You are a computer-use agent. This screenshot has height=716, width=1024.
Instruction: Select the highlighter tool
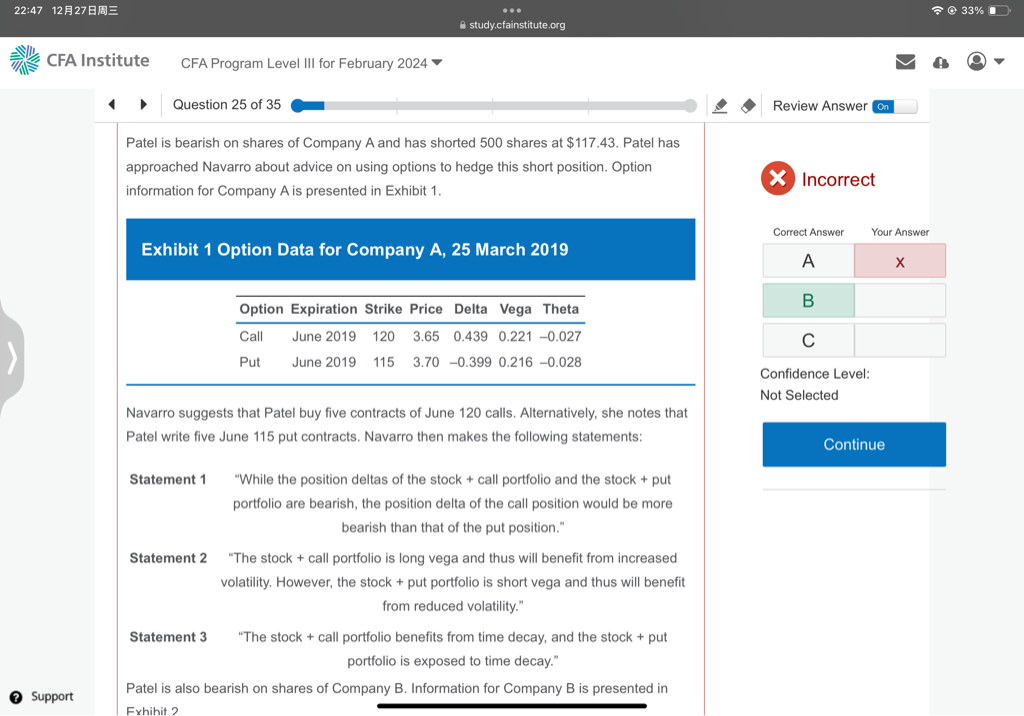point(718,106)
